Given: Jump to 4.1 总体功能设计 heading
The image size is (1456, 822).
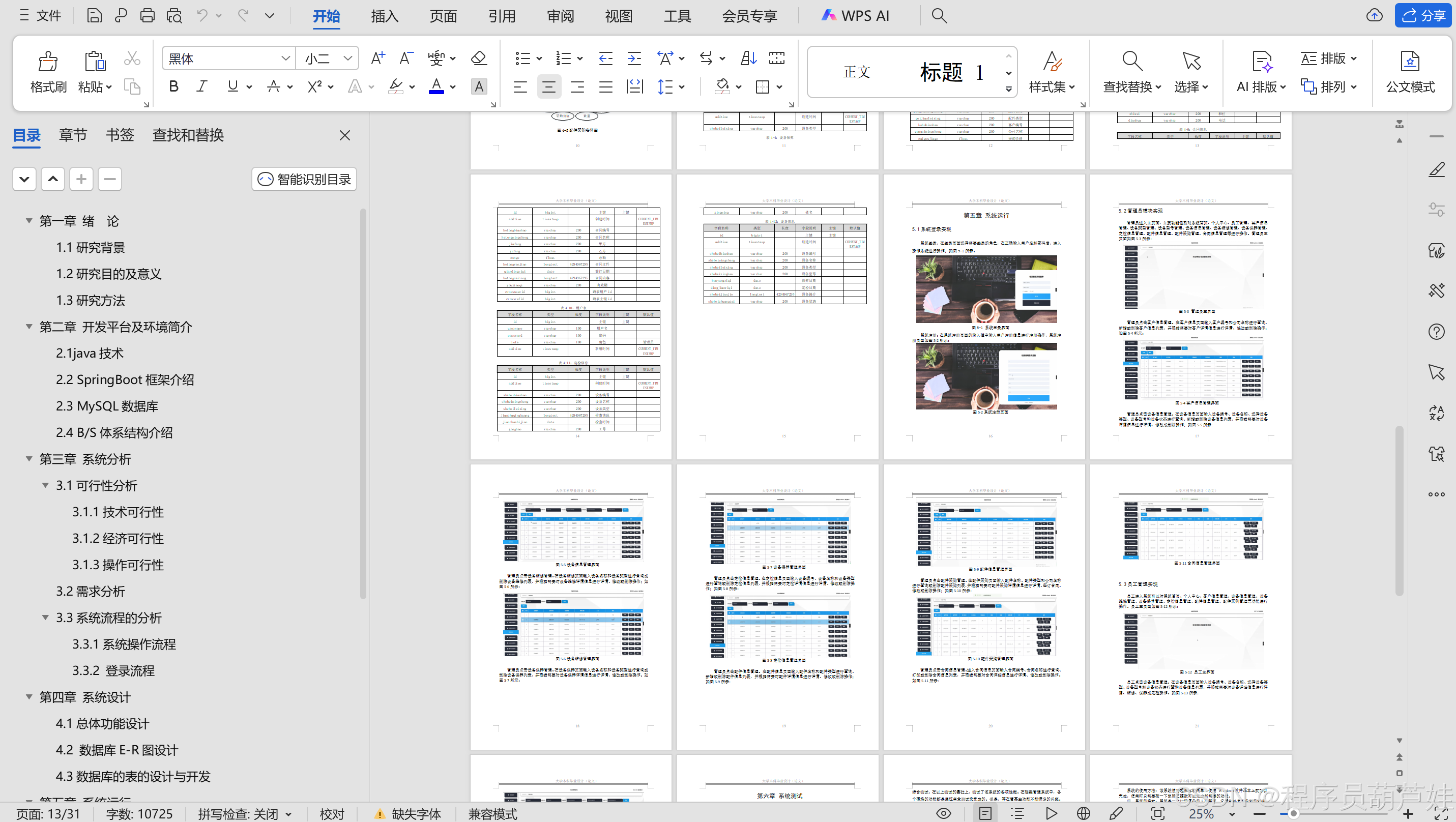Looking at the screenshot, I should coord(102,723).
